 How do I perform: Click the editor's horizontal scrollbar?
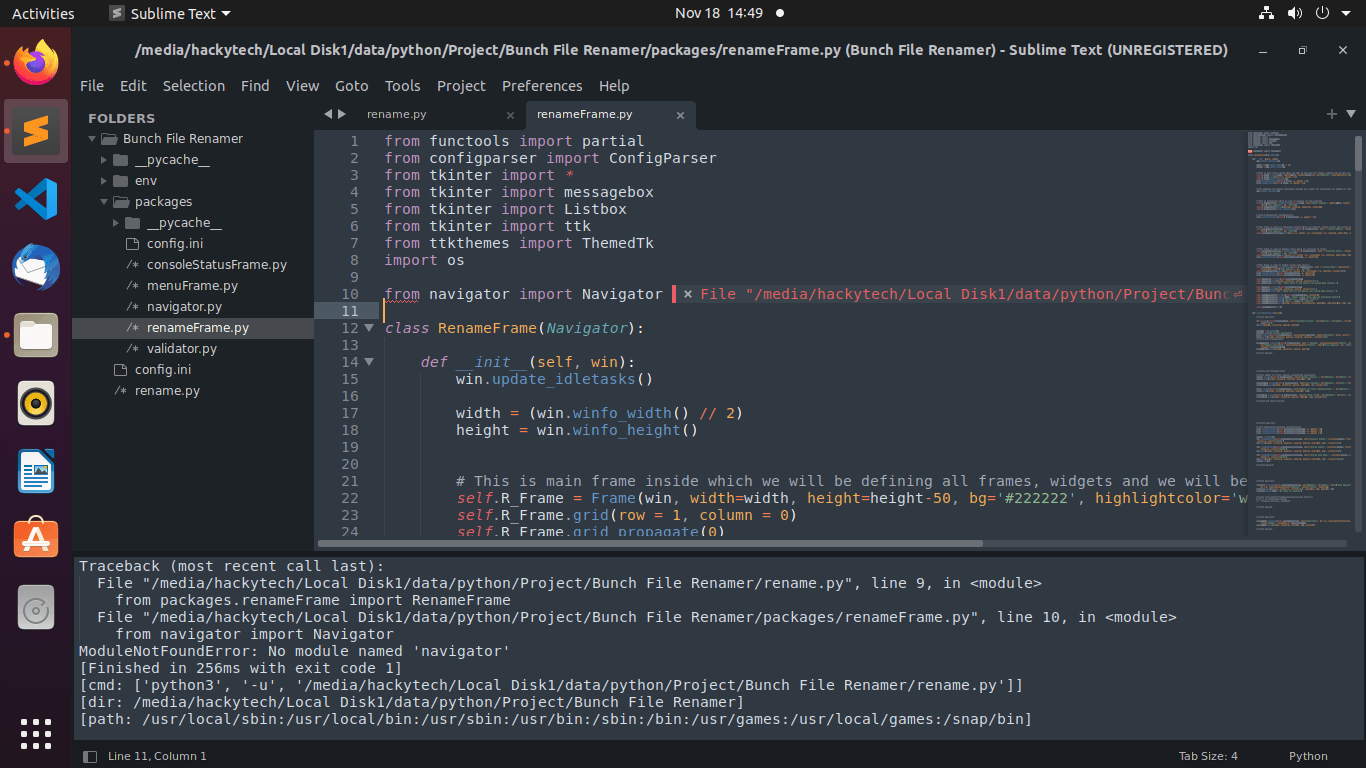click(x=650, y=544)
